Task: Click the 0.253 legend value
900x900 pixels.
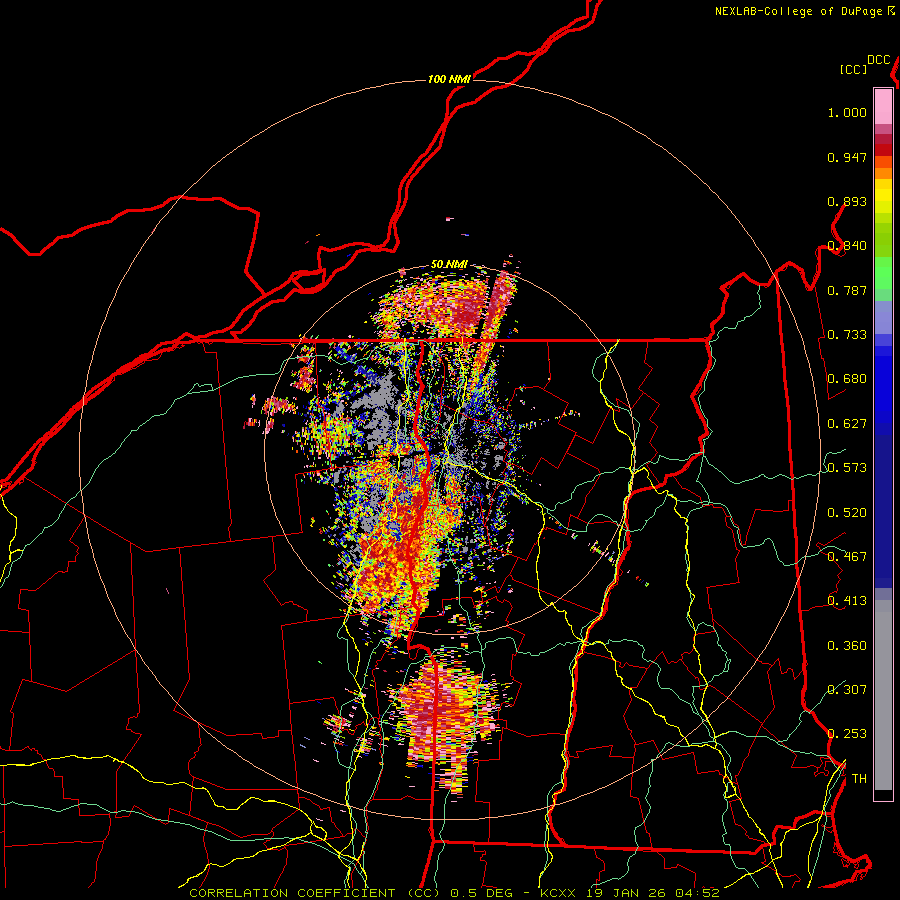Action: 847,734
